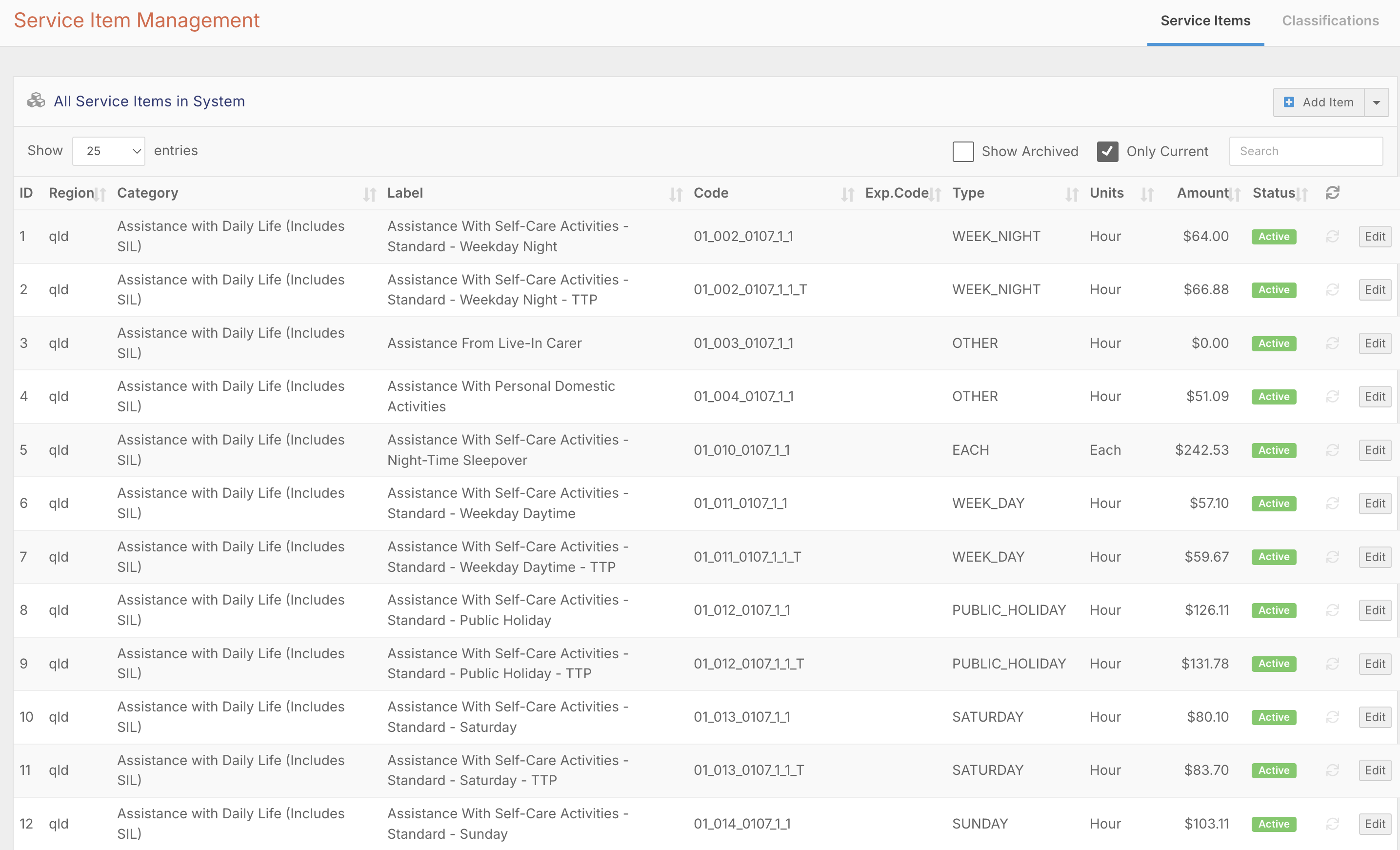1400x850 pixels.
Task: Click the refresh icon on Live-In Carer row
Action: [1332, 343]
